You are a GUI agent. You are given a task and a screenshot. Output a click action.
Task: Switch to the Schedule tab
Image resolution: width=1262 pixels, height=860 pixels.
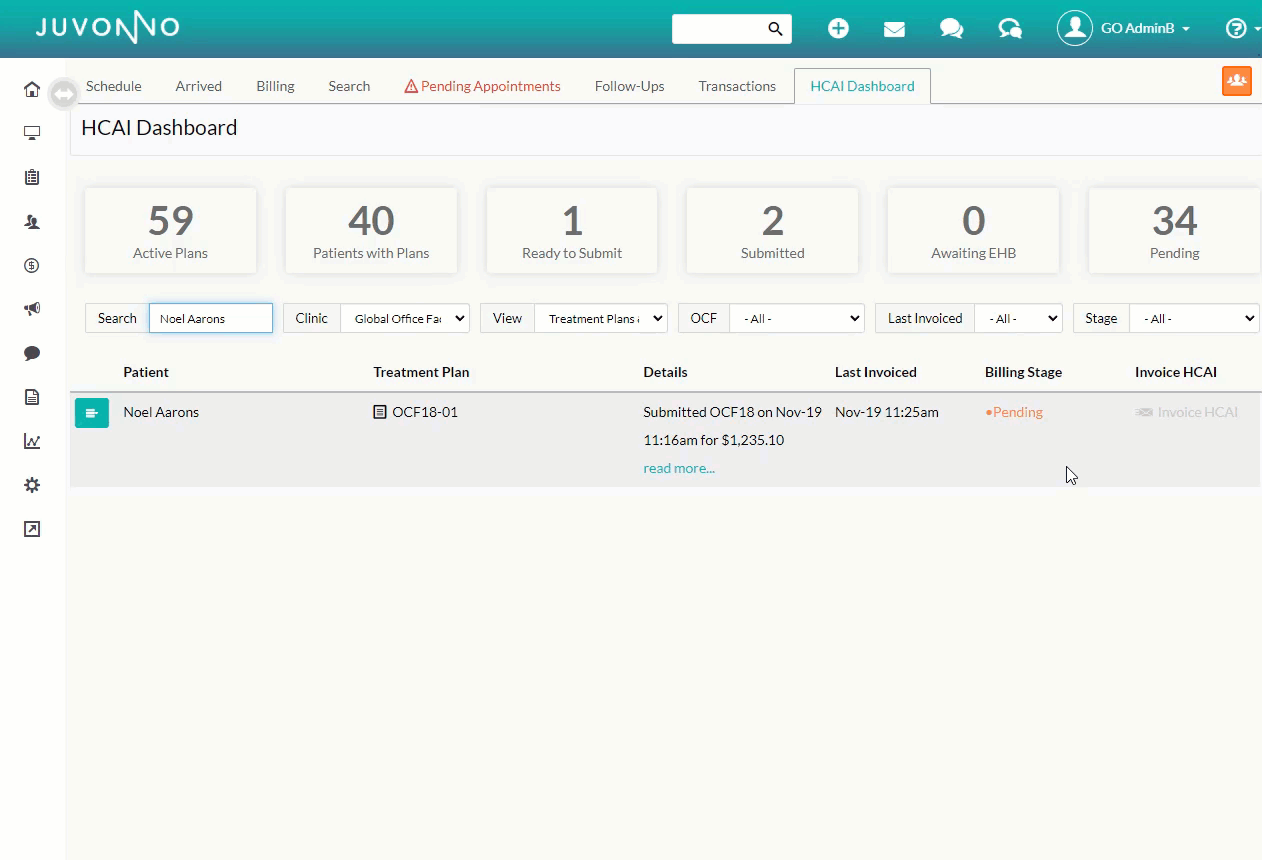pos(114,86)
